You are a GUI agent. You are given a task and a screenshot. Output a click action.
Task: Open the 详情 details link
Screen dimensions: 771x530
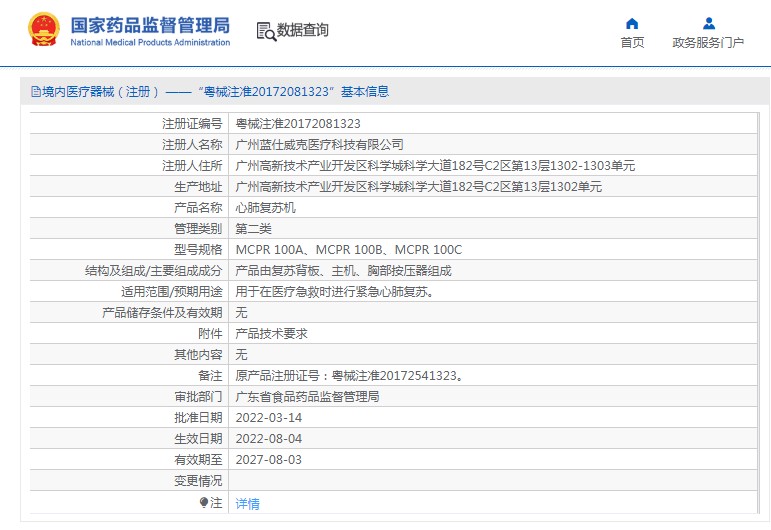[x=247, y=503]
